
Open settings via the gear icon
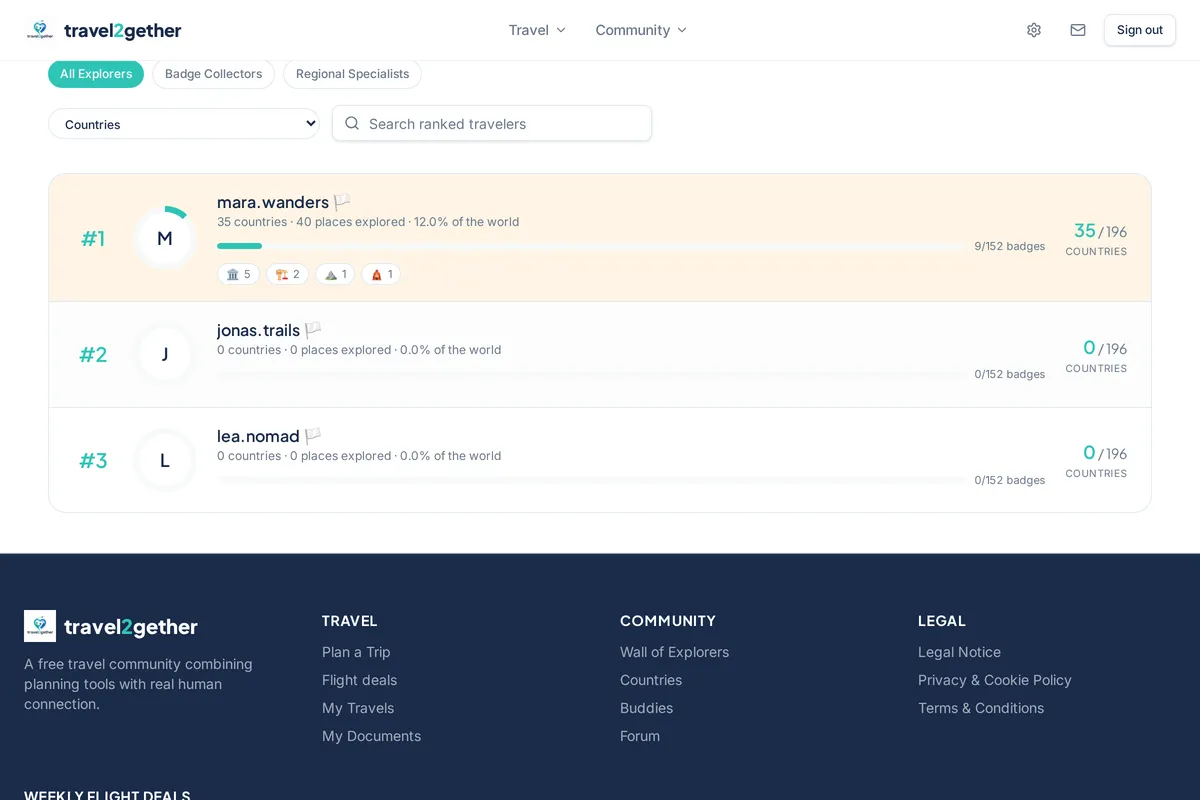[1034, 30]
